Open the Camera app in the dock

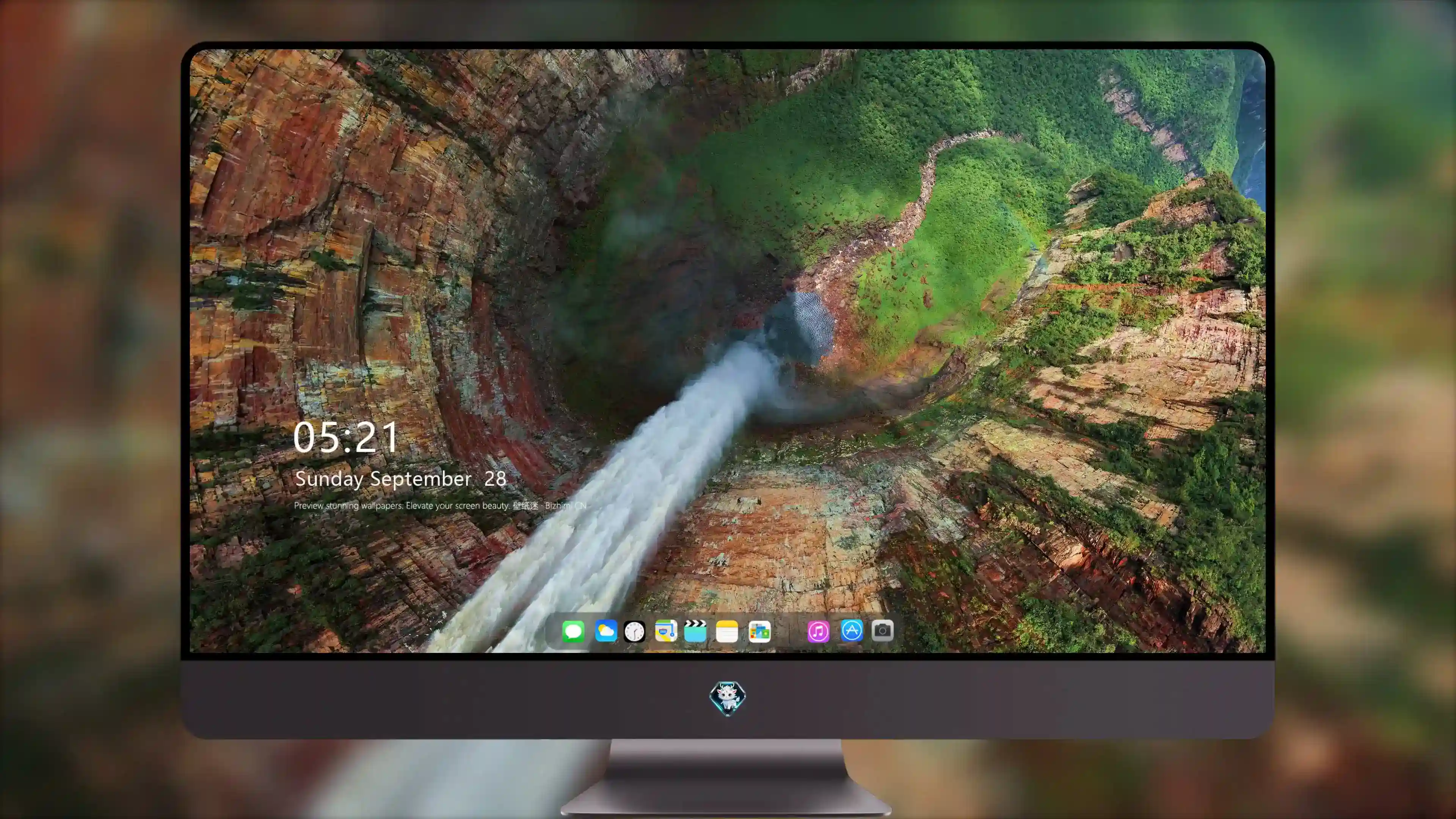click(882, 630)
